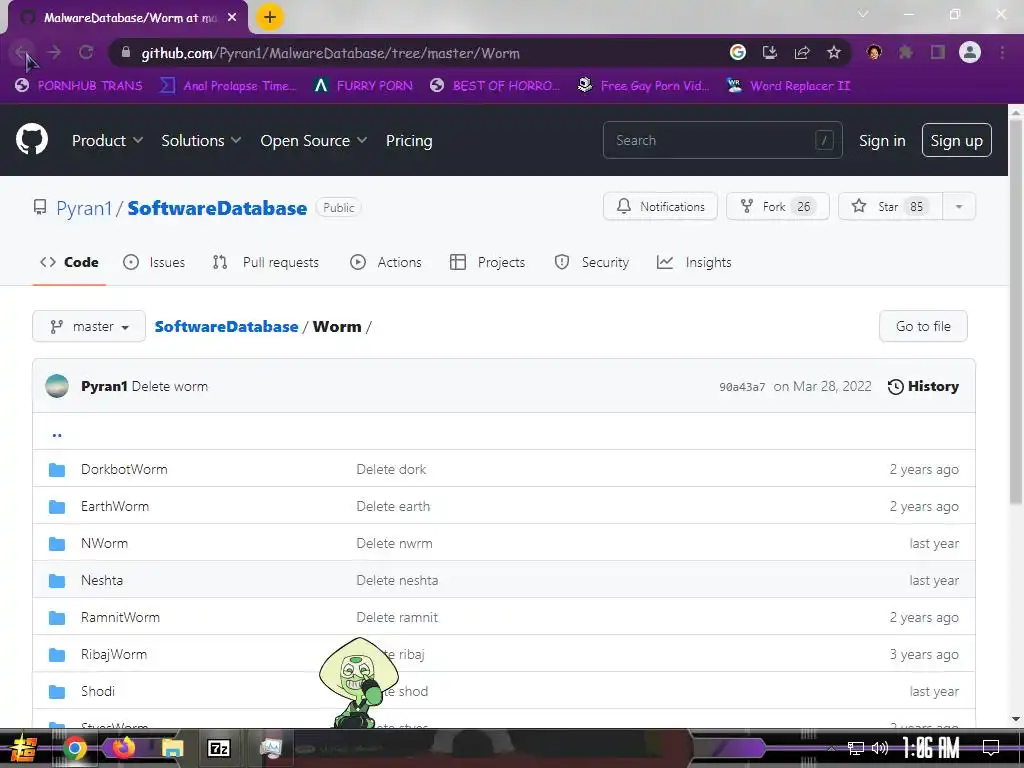
Task: Open the RamnitWorm folder
Action: click(x=120, y=617)
